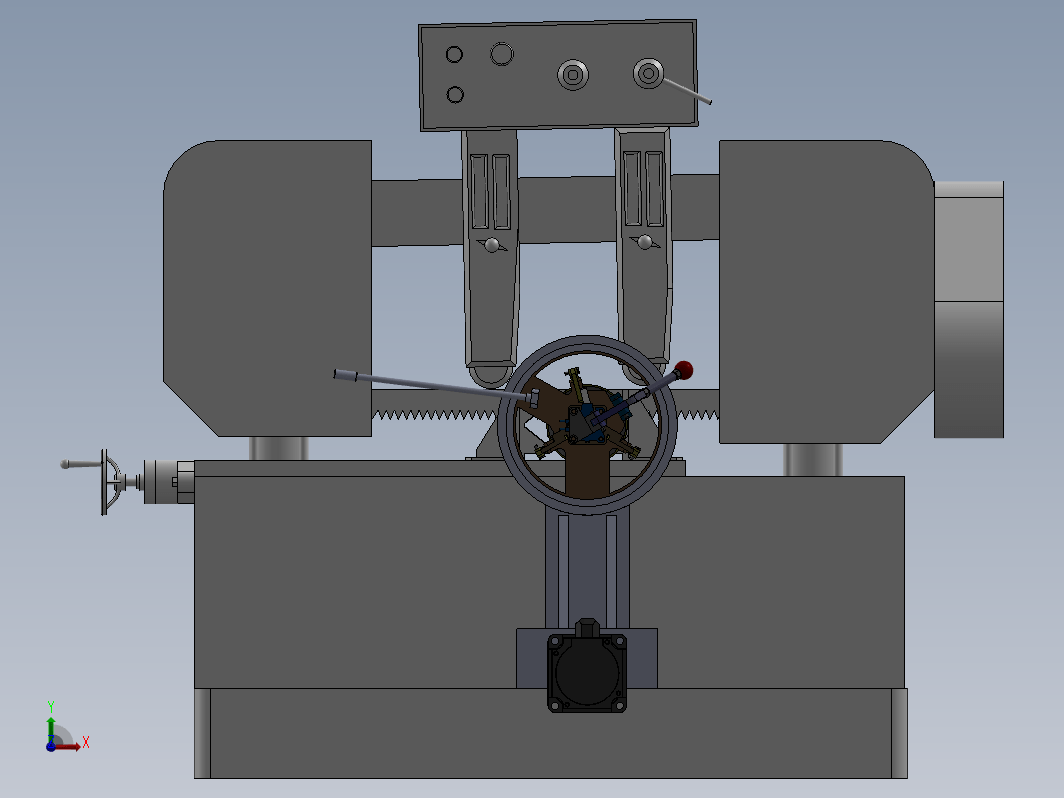This screenshot has width=1064, height=798.
Task: Select the left cylindrical support column
Action: tap(279, 449)
